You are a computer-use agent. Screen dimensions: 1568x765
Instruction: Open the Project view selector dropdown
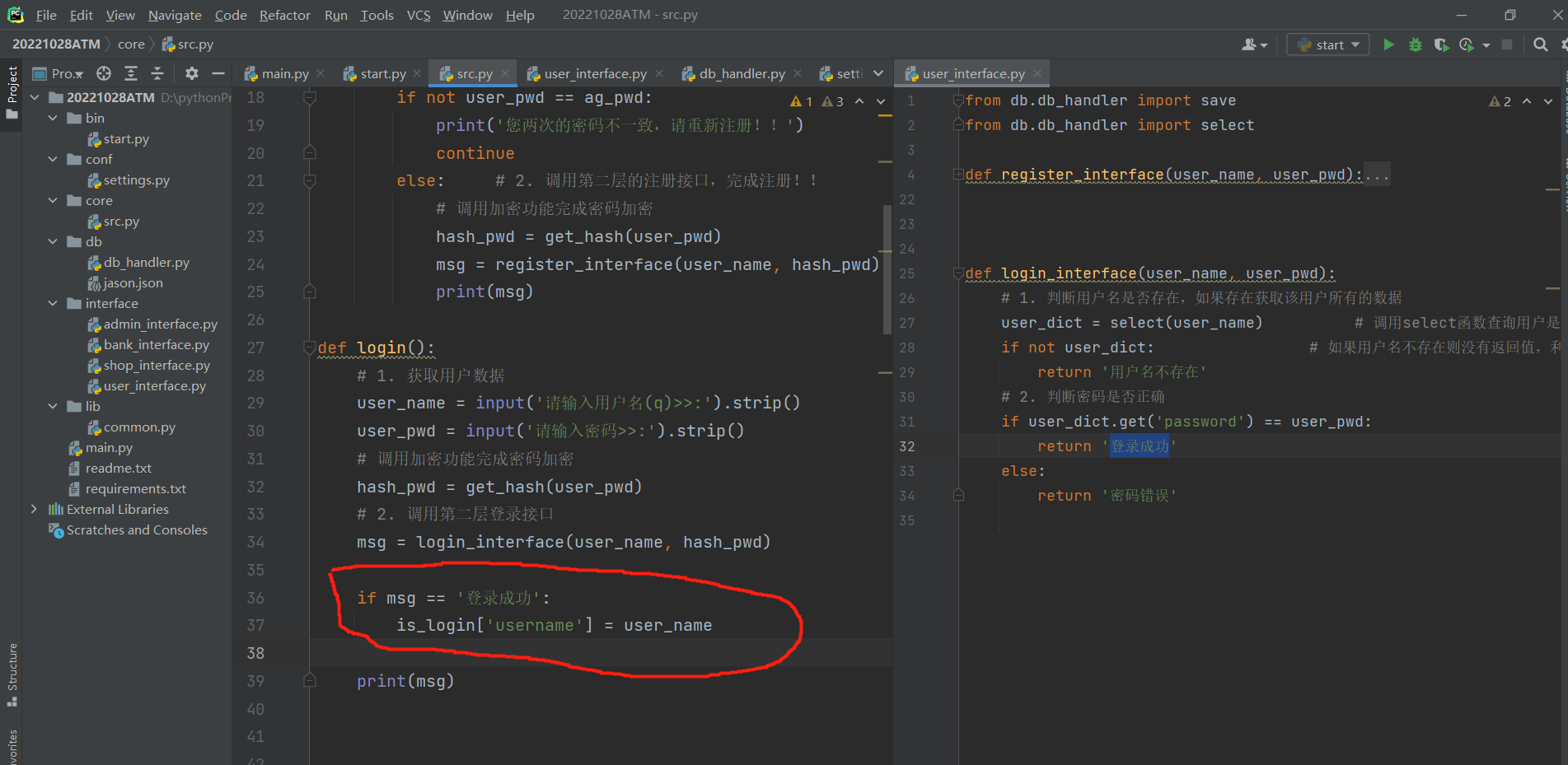click(x=59, y=73)
